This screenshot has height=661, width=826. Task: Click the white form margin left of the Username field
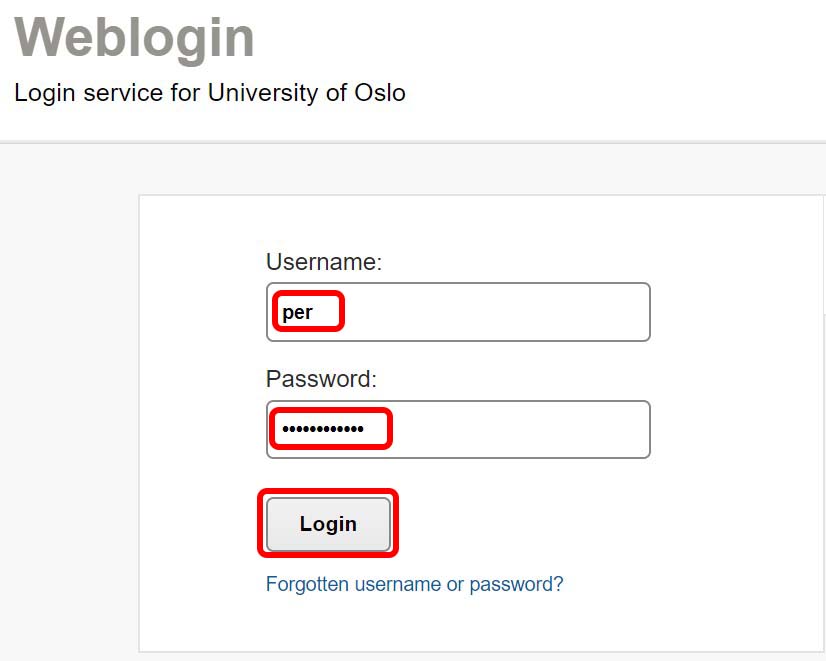point(200,312)
